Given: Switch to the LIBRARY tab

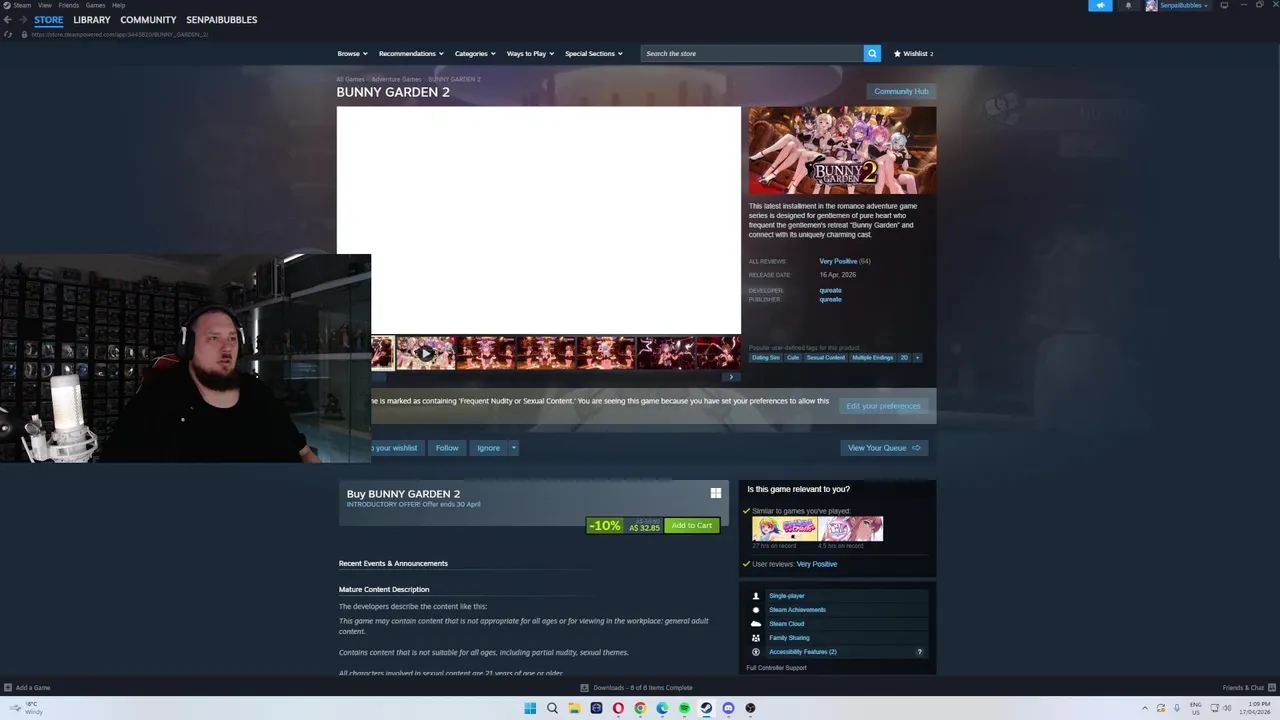Looking at the screenshot, I should pos(92,20).
